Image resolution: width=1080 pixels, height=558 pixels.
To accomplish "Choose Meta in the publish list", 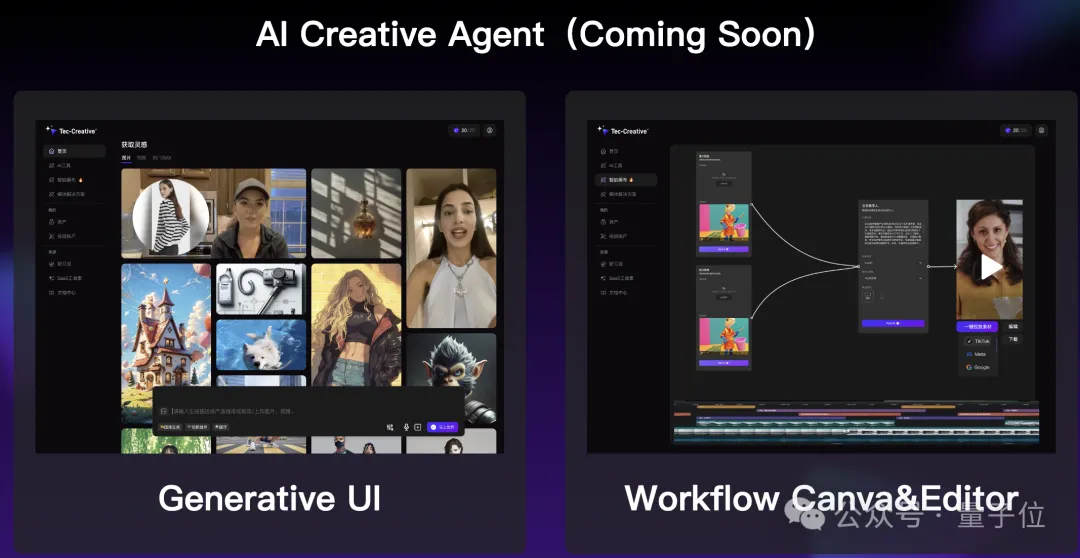I will 978,354.
